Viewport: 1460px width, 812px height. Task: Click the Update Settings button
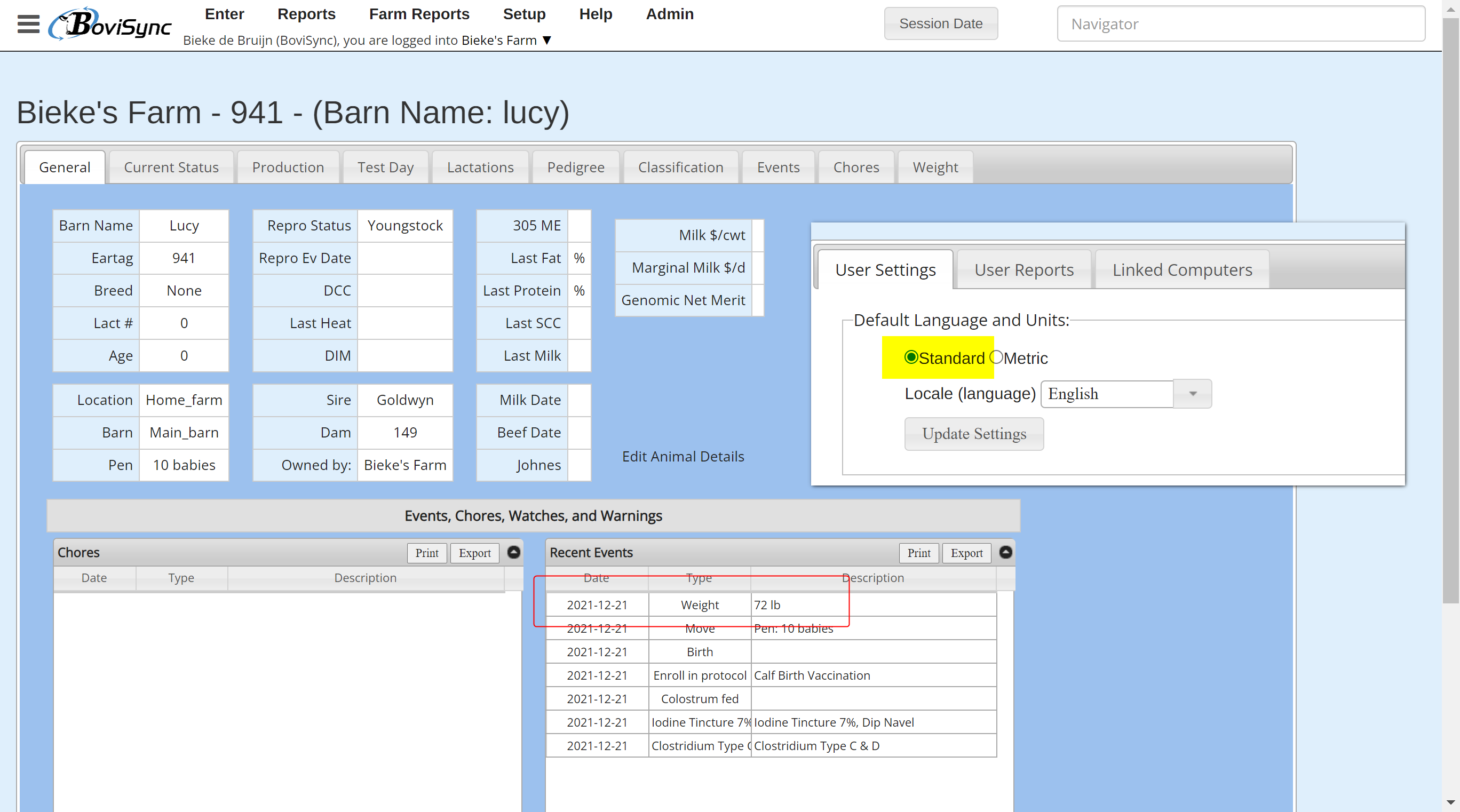(x=974, y=434)
